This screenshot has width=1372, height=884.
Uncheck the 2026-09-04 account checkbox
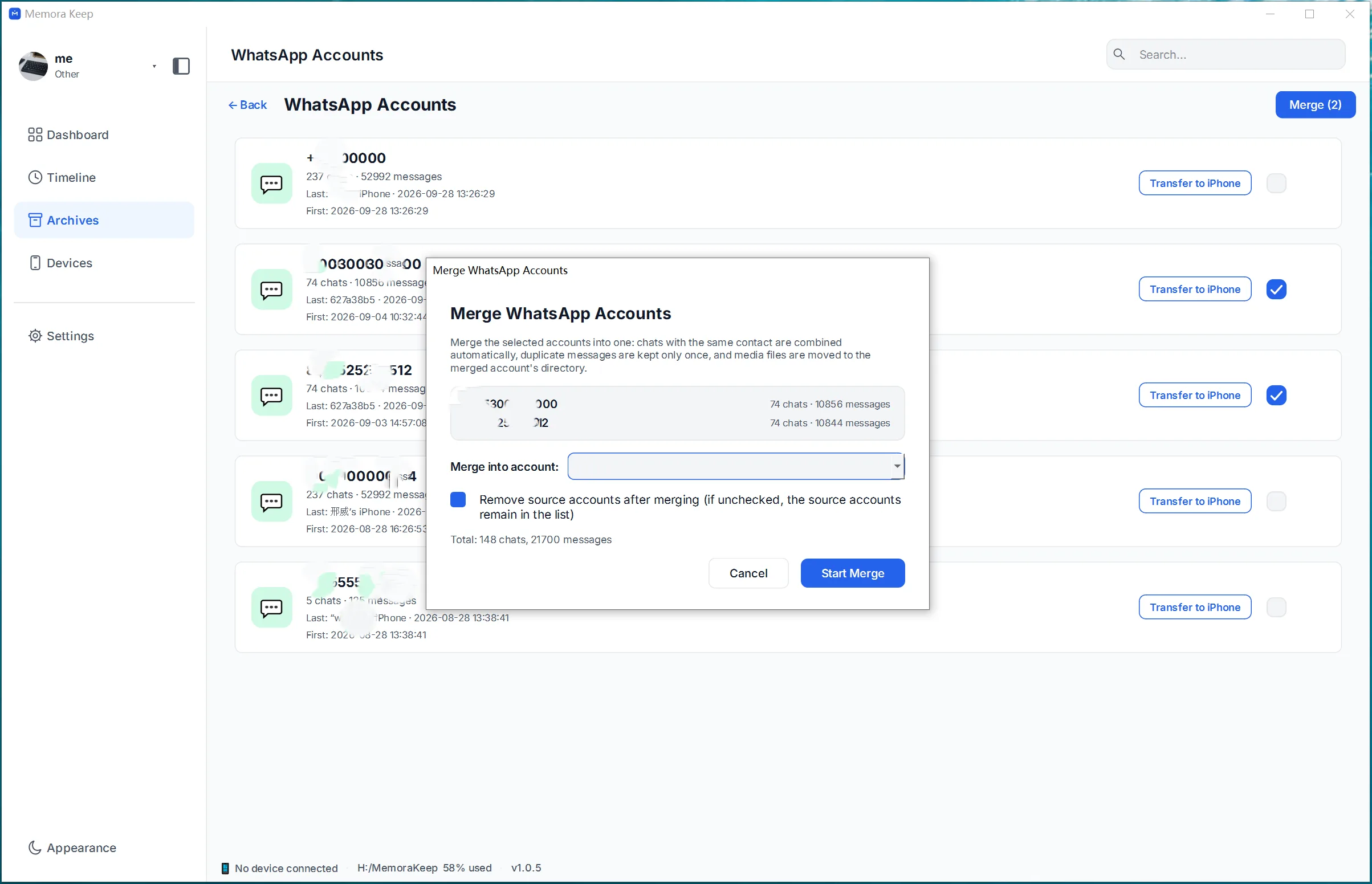coord(1276,290)
